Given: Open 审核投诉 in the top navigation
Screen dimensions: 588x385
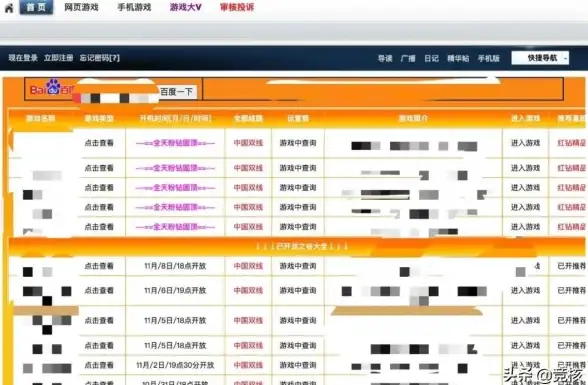Looking at the screenshot, I should coord(237,7).
